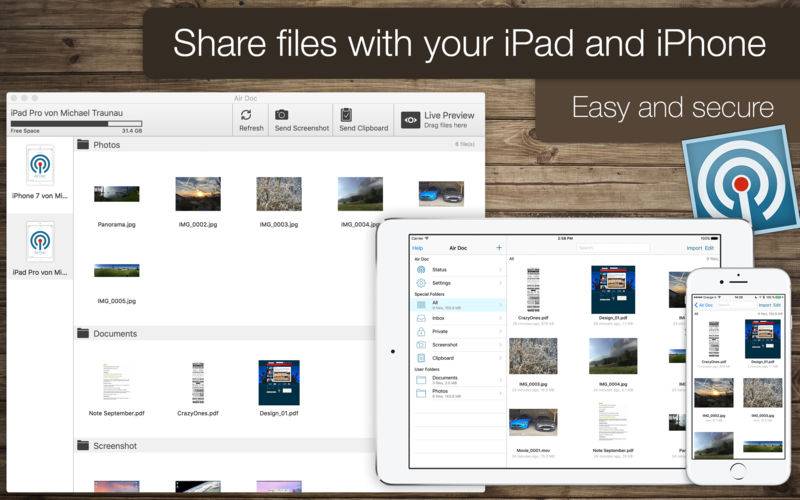Click Documents folder header in Mac window
Viewport: 800px width, 500px height.
[226, 334]
